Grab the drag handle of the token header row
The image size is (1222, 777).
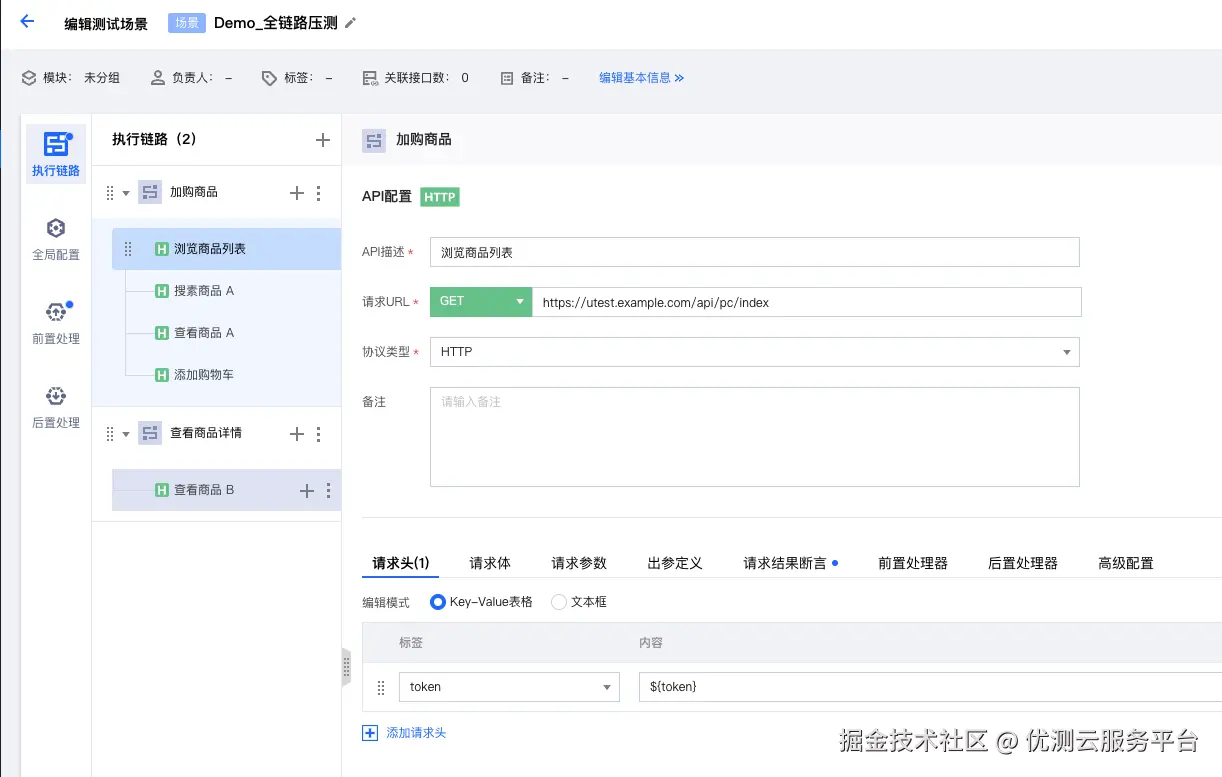(381, 688)
